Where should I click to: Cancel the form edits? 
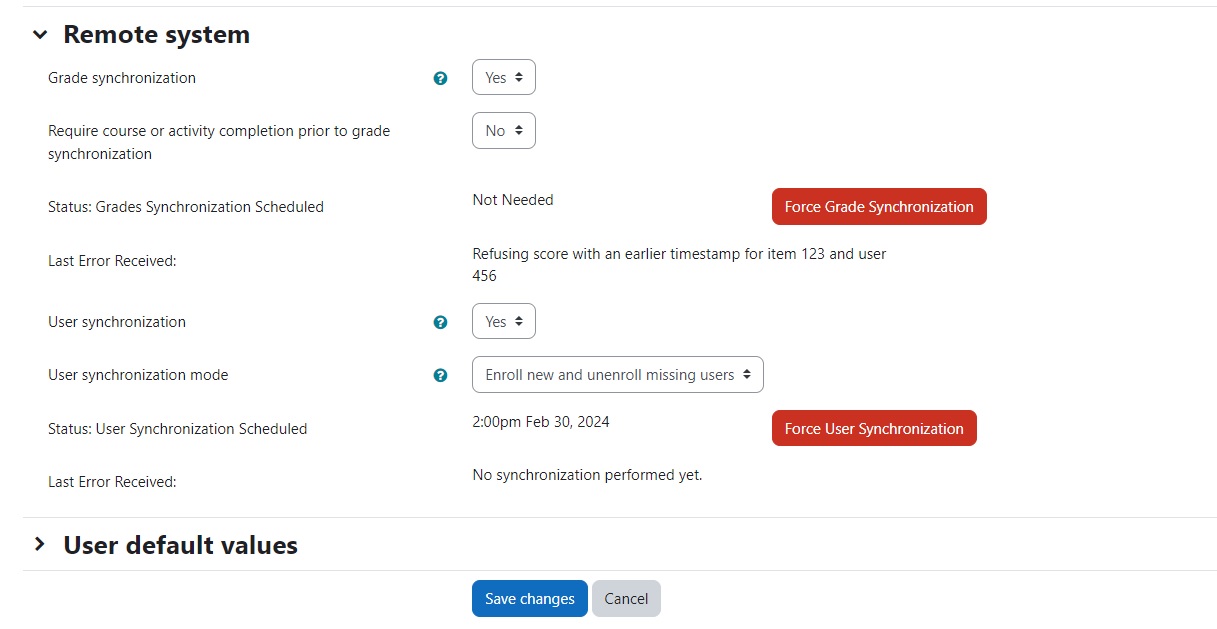(626, 598)
